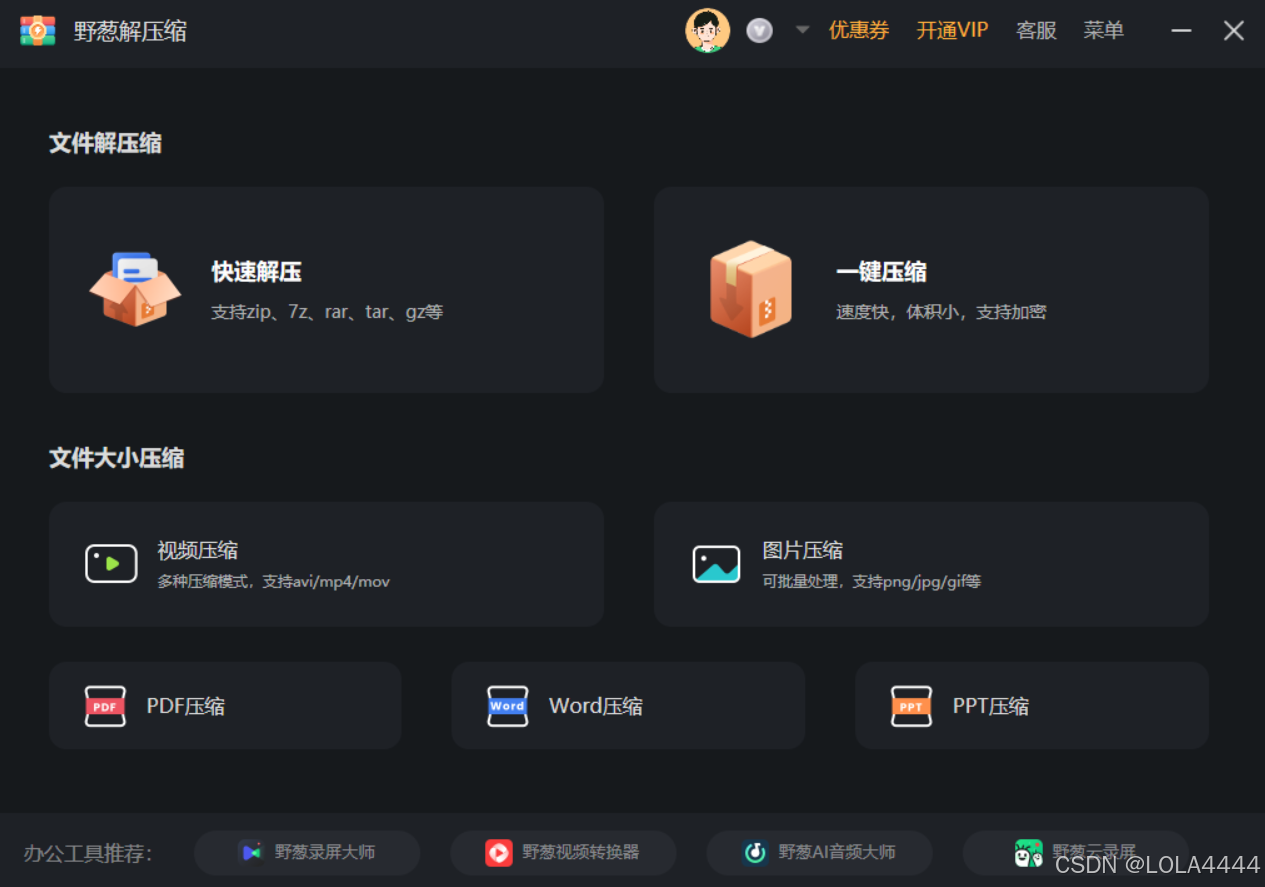
Task: Click the orange PPT file icon
Action: pyautogui.click(x=911, y=706)
